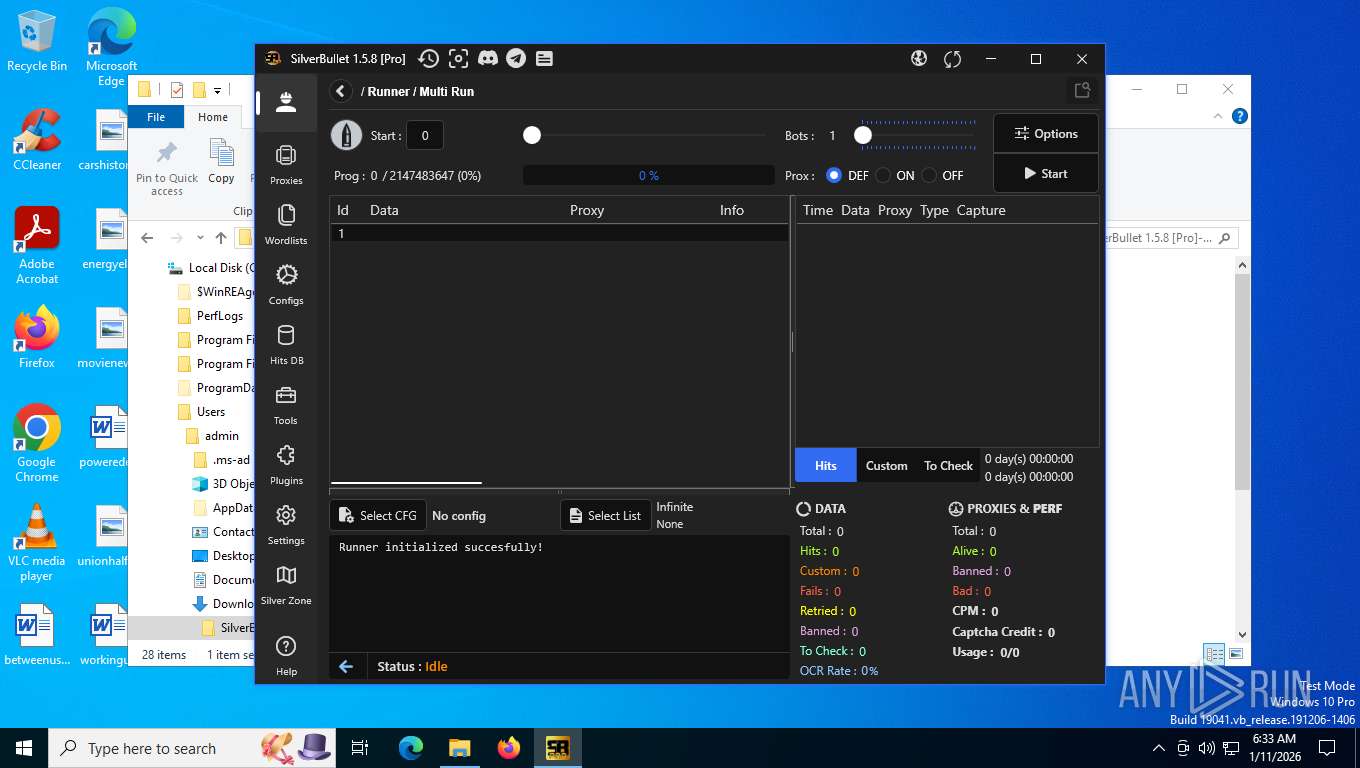Click the progress bar showing 0 %

click(648, 175)
